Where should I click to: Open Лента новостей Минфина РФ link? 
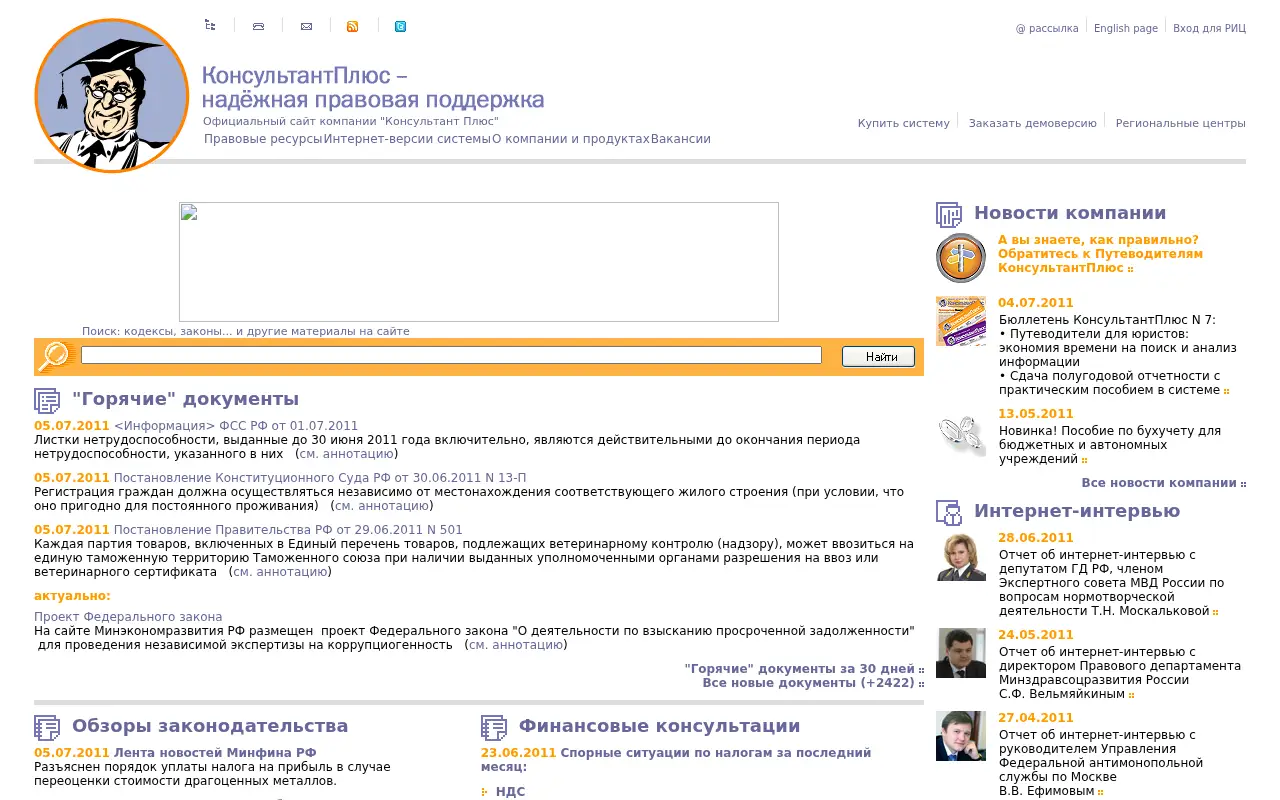click(215, 753)
